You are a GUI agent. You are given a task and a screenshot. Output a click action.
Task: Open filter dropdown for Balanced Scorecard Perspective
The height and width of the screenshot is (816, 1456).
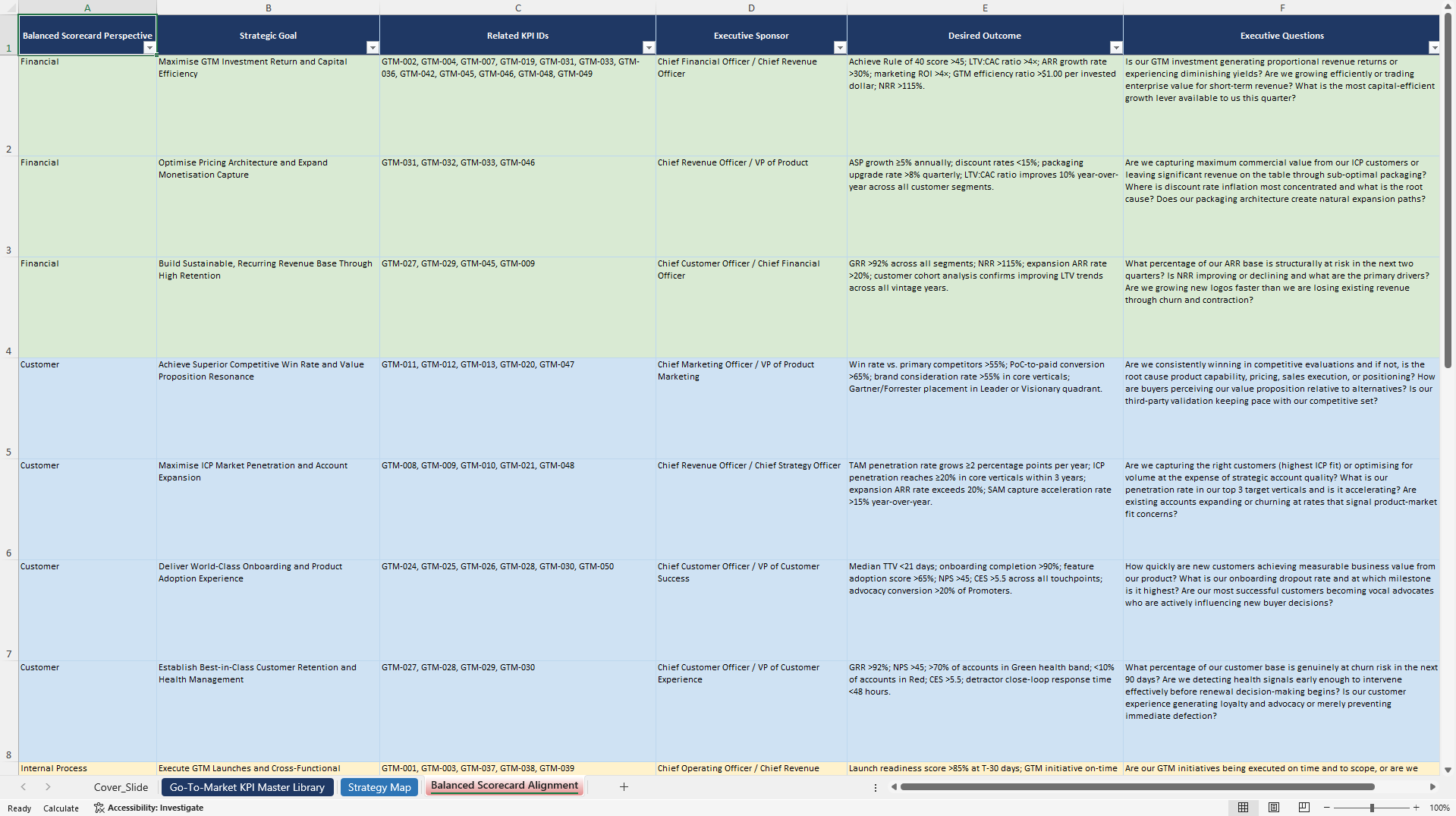(x=149, y=48)
